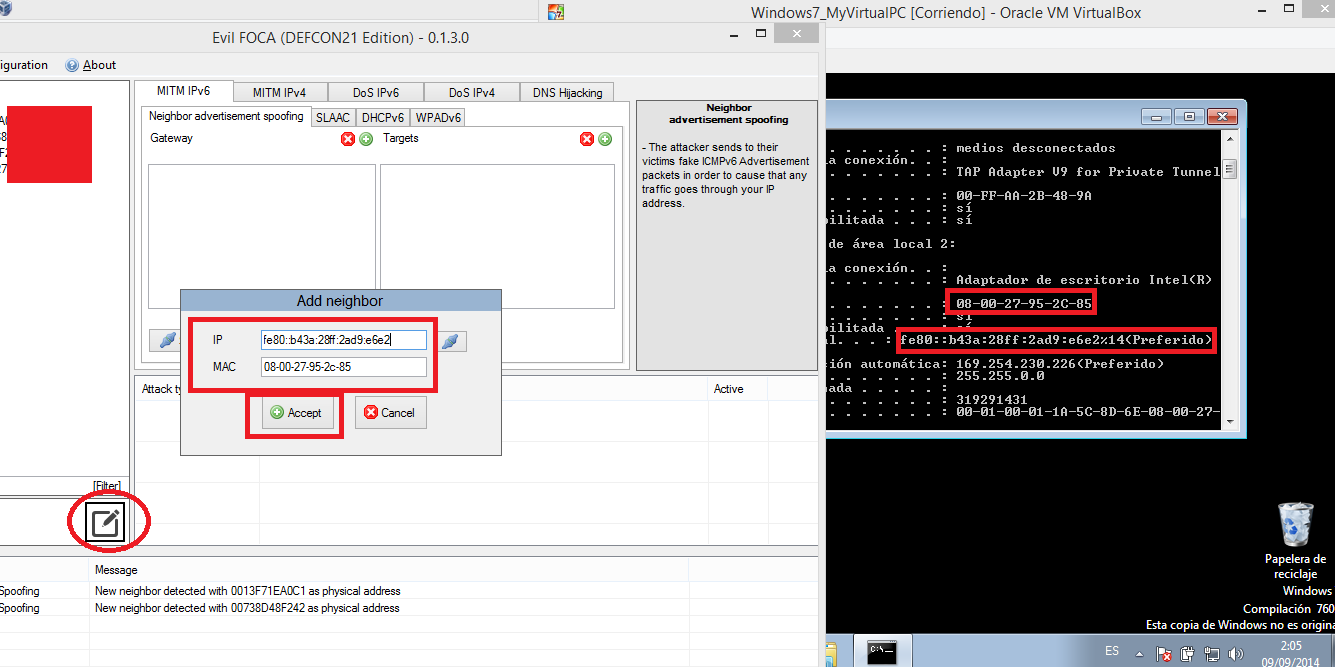1335x667 pixels.
Task: Open the DoS IPv6 tab
Action: (375, 92)
